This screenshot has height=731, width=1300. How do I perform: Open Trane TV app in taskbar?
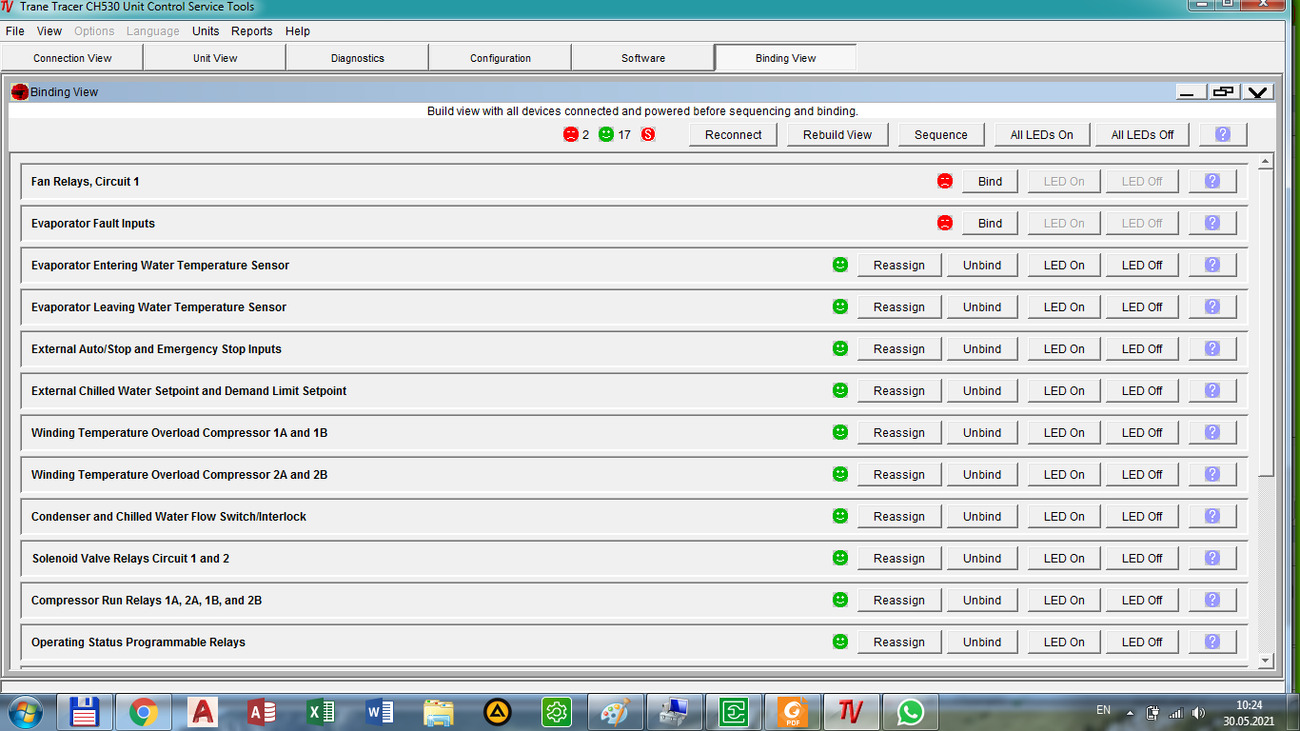[x=851, y=712]
